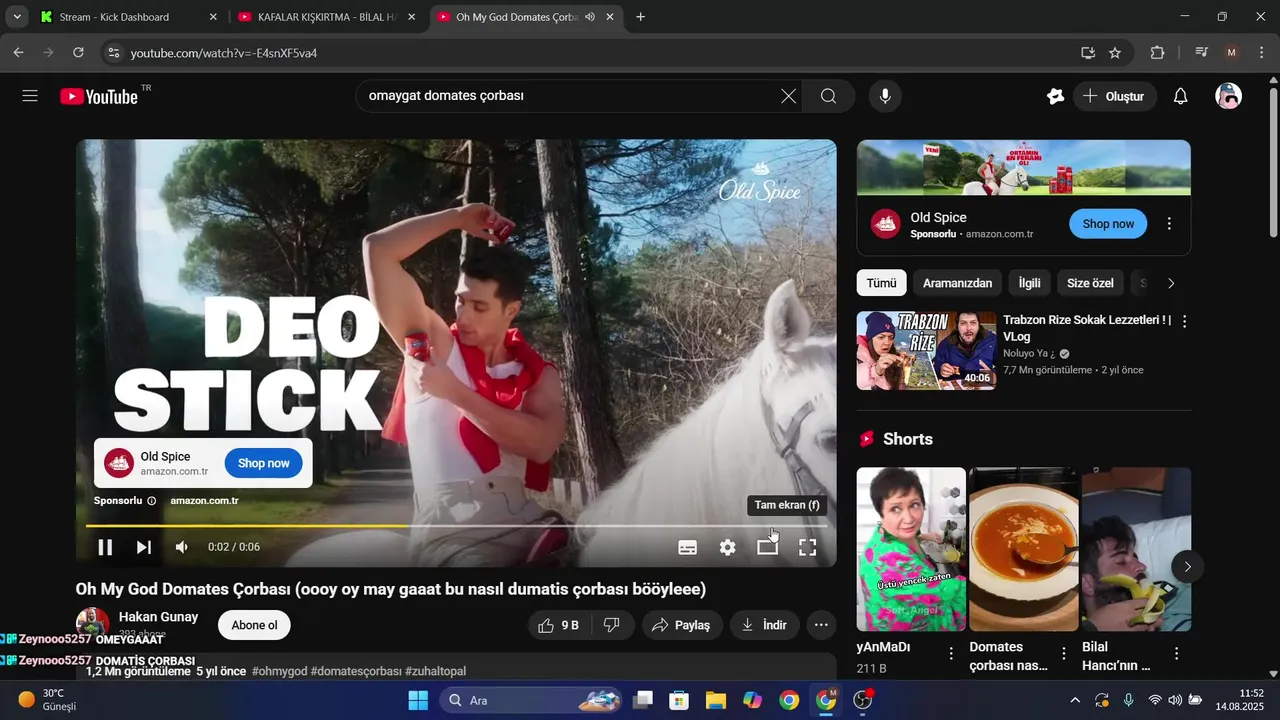Start voice search with the microphone
The image size is (1280, 720).
pos(884,96)
